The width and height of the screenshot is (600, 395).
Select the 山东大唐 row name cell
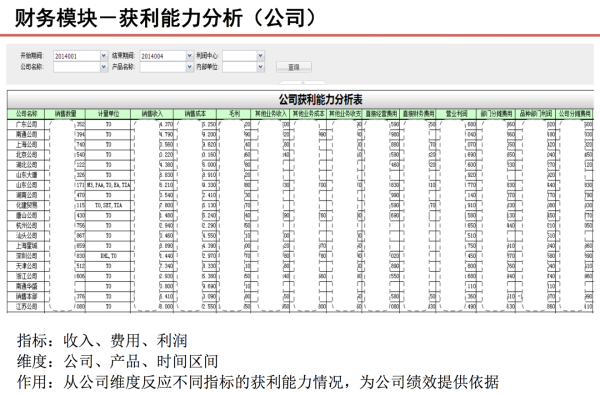tap(26, 175)
